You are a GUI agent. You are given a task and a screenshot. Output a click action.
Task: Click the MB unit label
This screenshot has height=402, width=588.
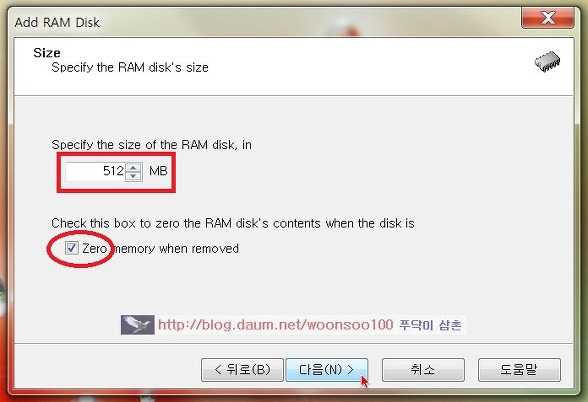tap(158, 171)
